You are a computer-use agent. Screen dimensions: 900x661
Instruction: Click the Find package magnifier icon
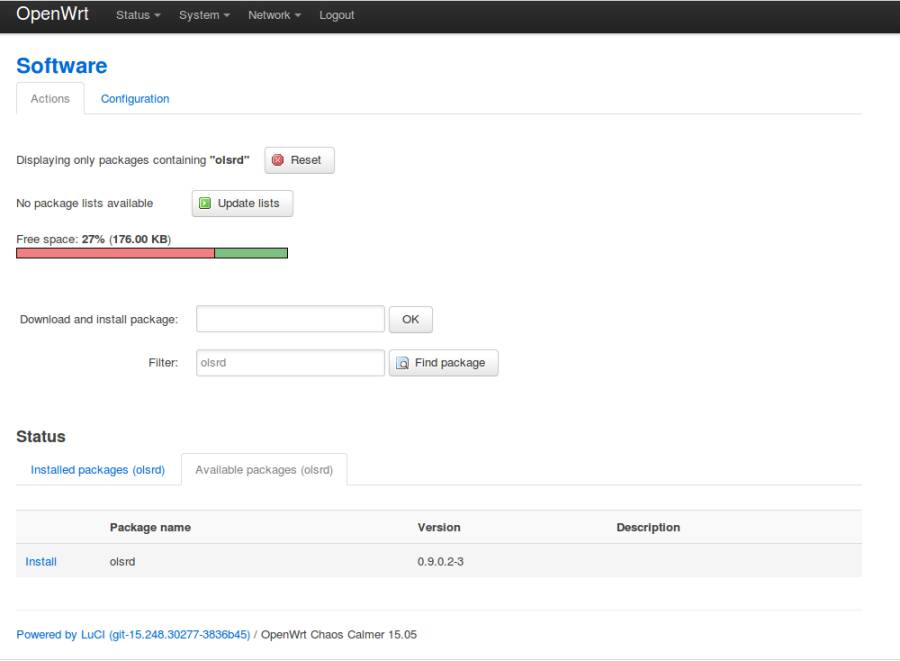click(403, 363)
